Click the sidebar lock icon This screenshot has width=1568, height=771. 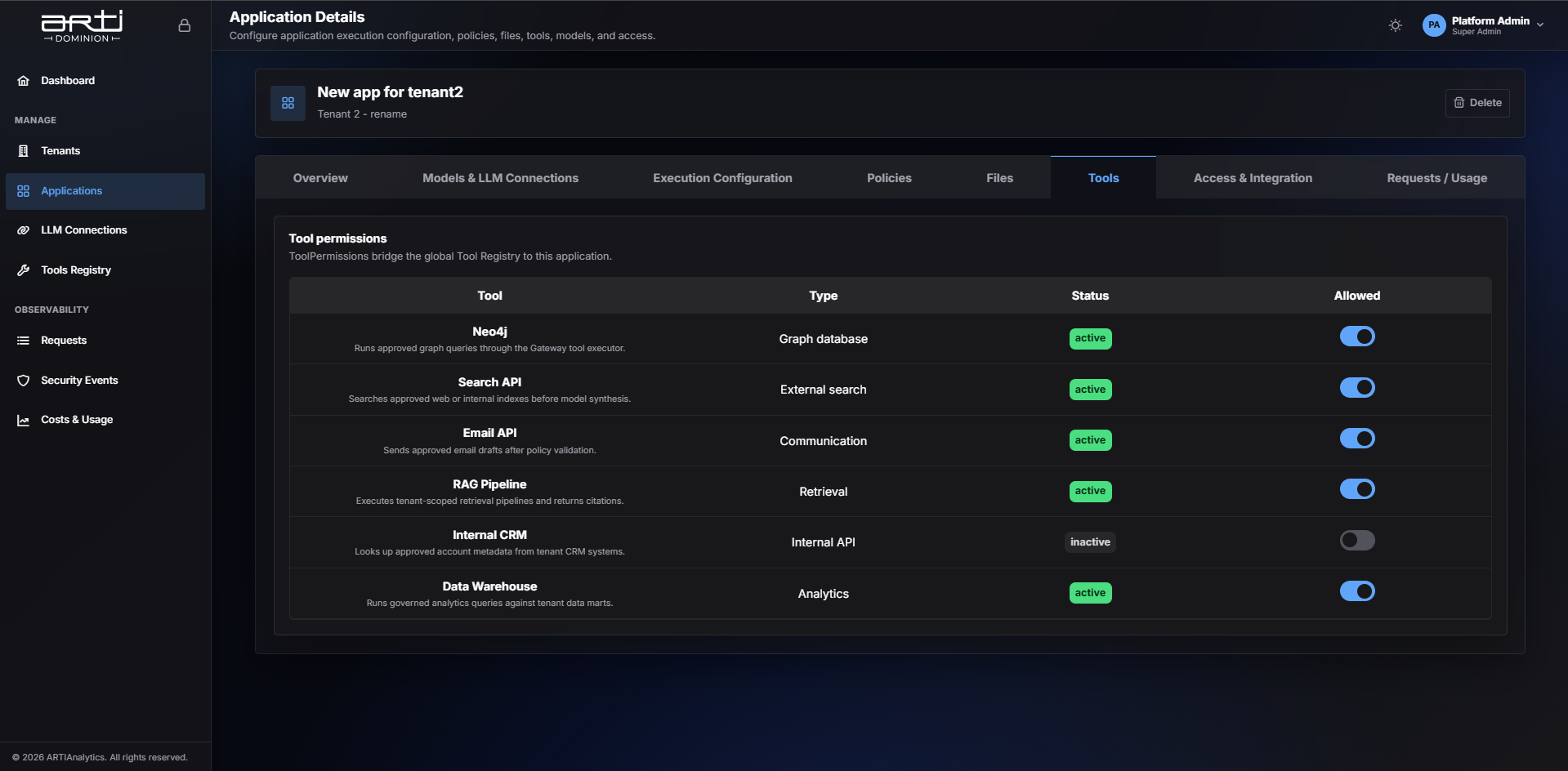(185, 25)
